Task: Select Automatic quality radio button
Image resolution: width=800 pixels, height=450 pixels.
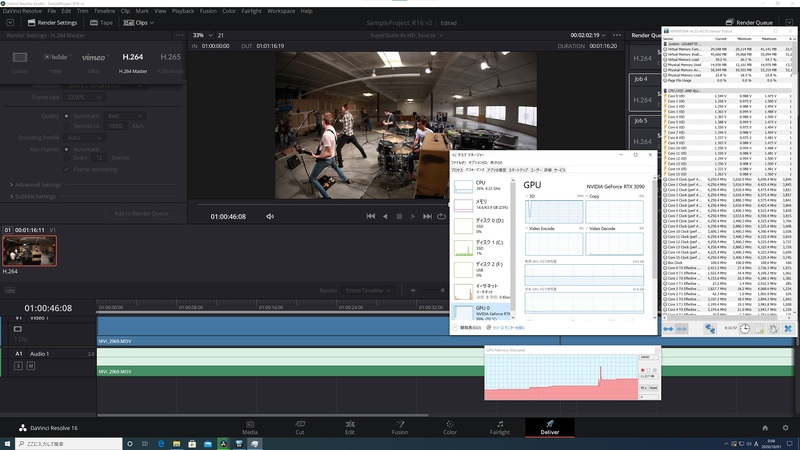Action: tap(66, 116)
